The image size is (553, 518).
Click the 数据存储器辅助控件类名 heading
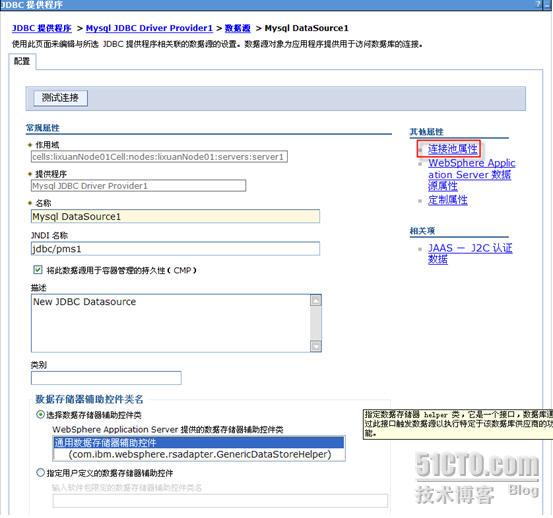tap(89, 399)
